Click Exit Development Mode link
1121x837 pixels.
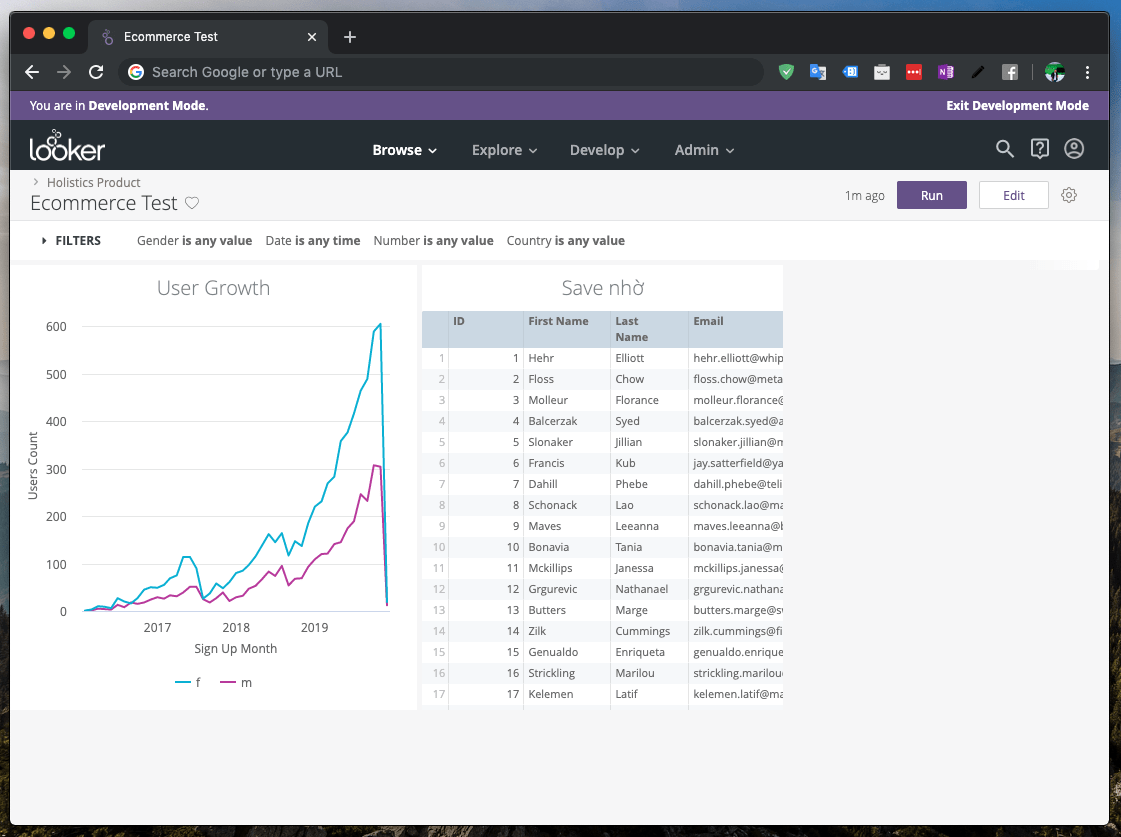pos(1017,106)
